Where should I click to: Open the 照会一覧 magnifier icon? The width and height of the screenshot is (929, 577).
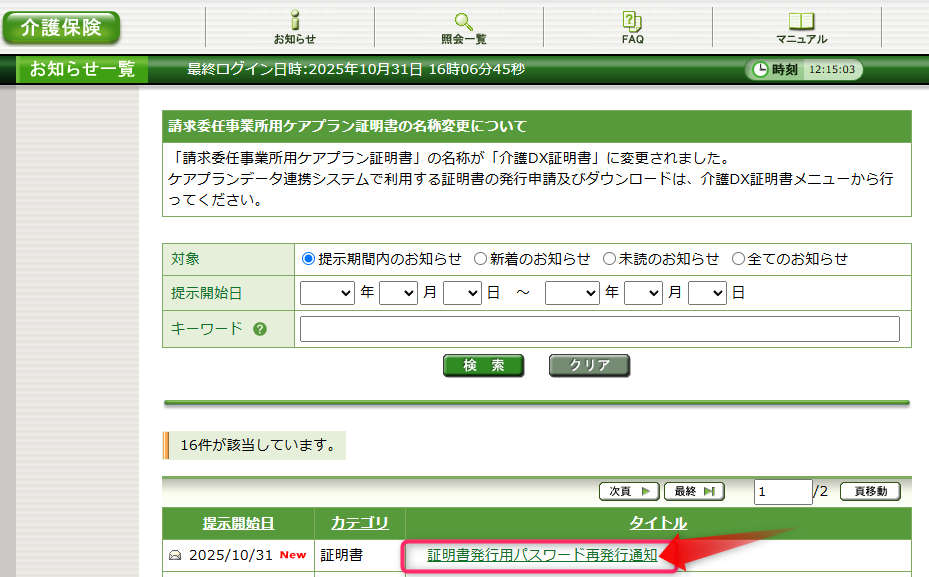[463, 21]
